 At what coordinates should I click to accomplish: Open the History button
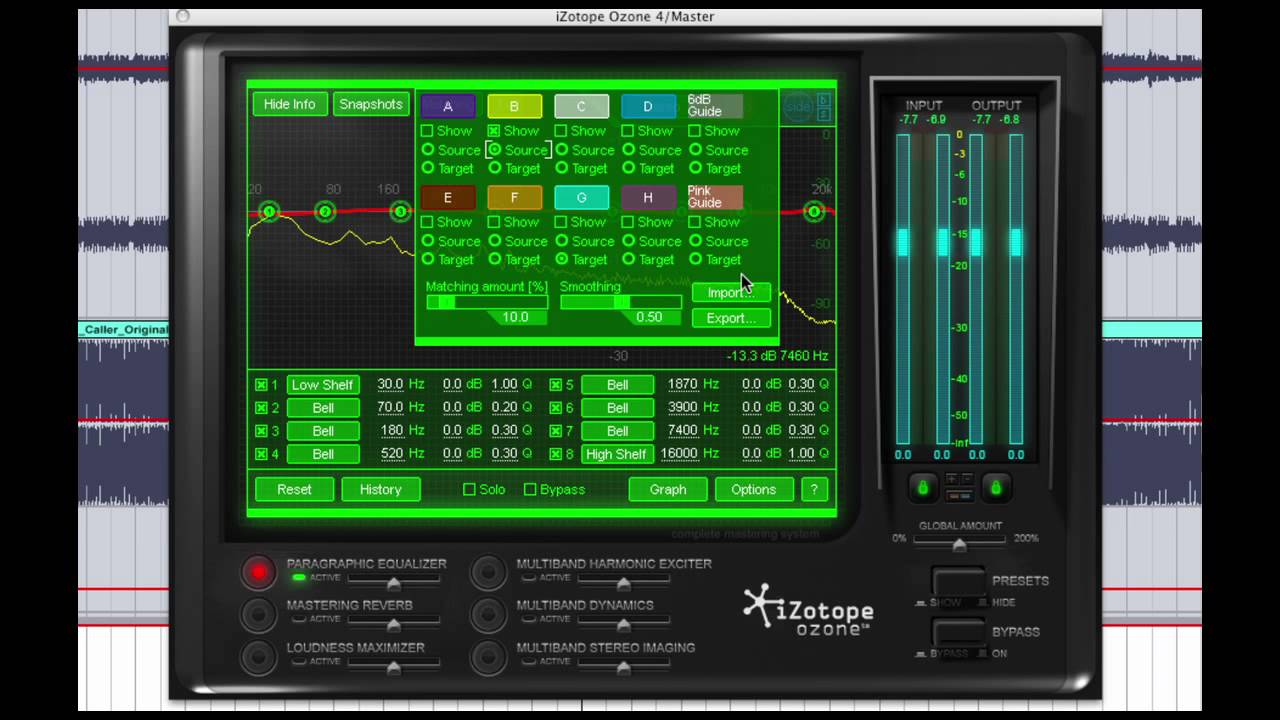click(380, 489)
